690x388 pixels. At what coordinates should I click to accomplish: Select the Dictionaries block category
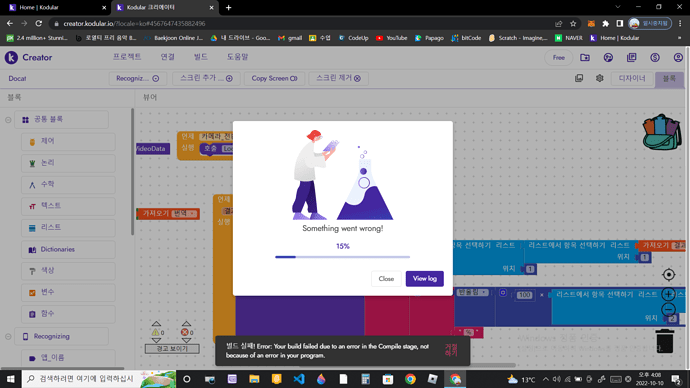68,249
